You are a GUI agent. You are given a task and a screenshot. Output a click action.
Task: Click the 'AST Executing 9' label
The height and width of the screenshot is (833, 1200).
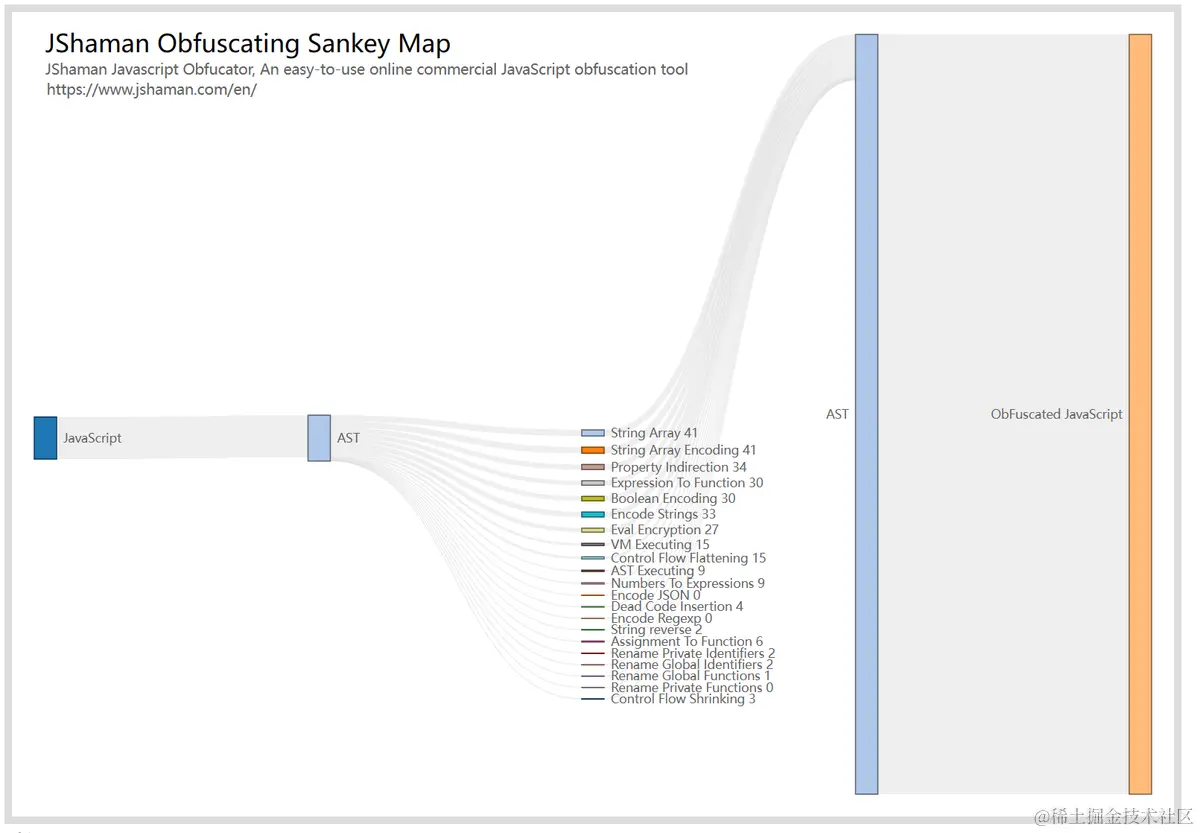click(x=658, y=571)
